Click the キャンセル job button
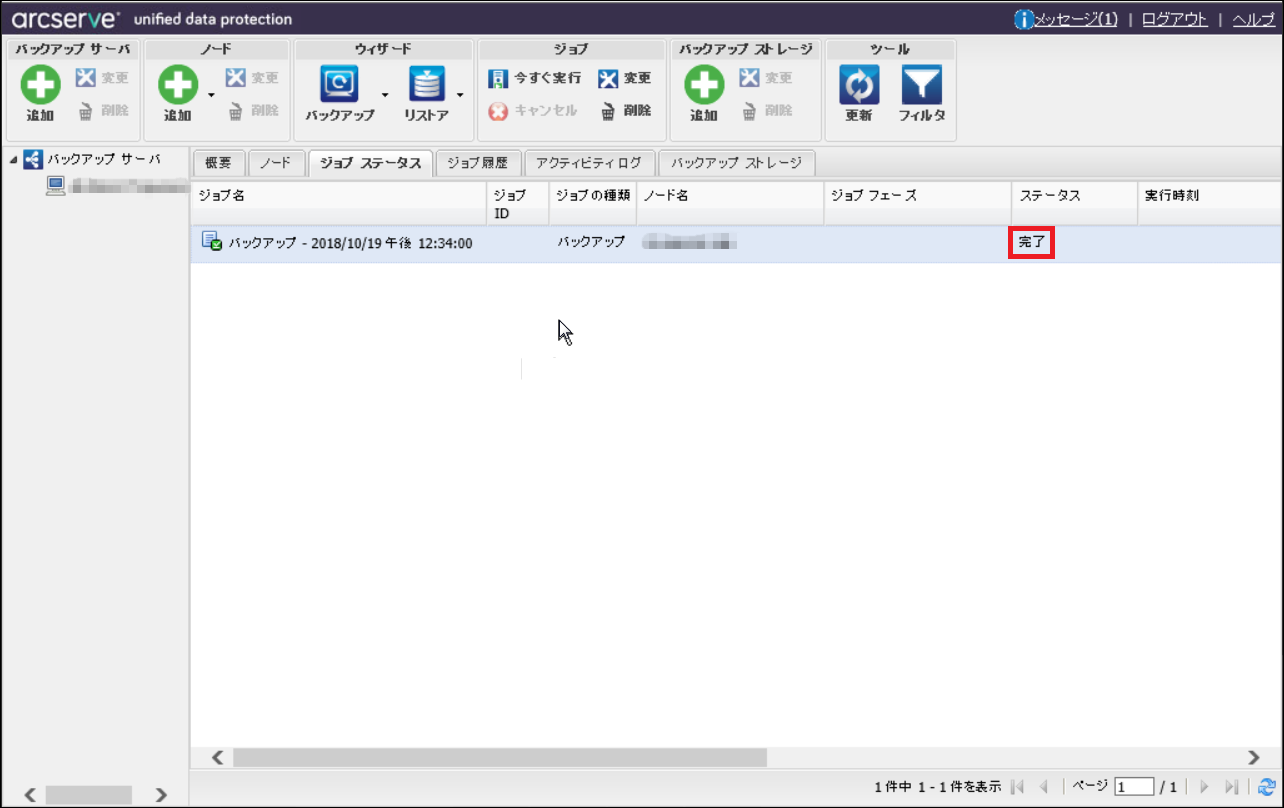1284x808 pixels. click(x=533, y=111)
